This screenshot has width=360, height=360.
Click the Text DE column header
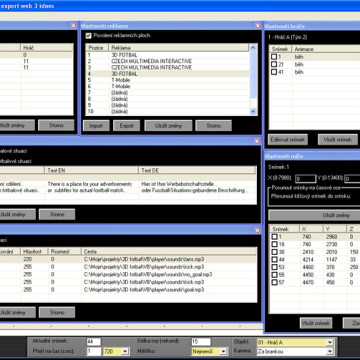point(197,170)
